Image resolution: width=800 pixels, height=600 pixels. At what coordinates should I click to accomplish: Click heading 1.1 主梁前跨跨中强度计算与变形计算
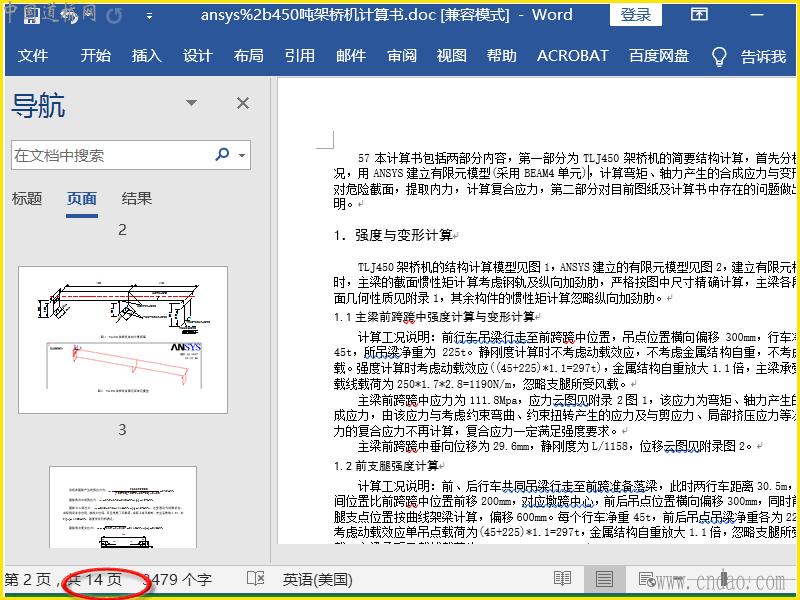click(437, 317)
